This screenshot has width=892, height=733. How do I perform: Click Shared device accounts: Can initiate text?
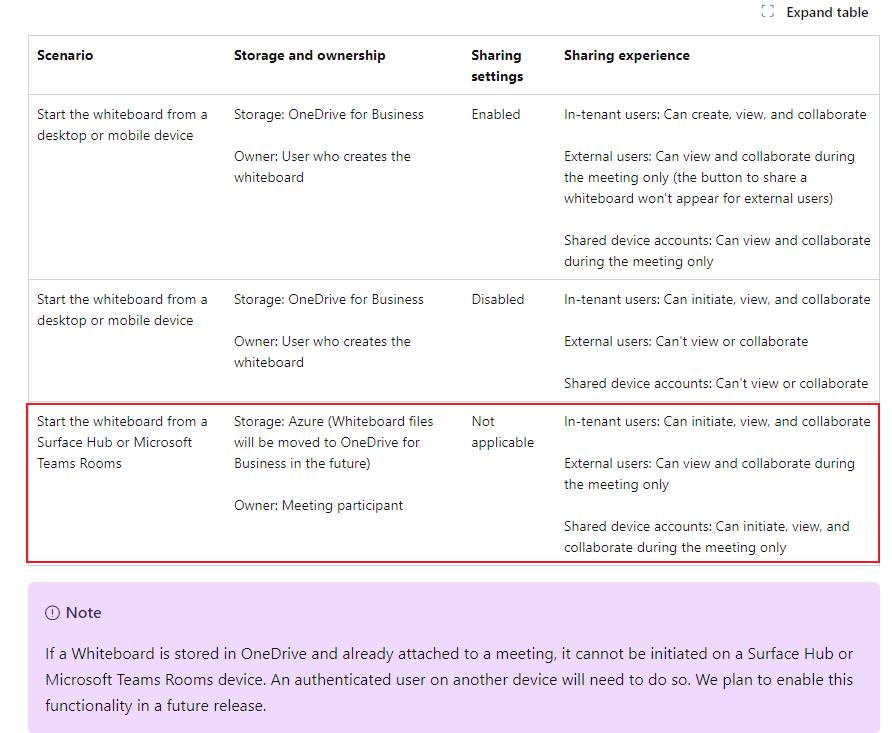706,537
